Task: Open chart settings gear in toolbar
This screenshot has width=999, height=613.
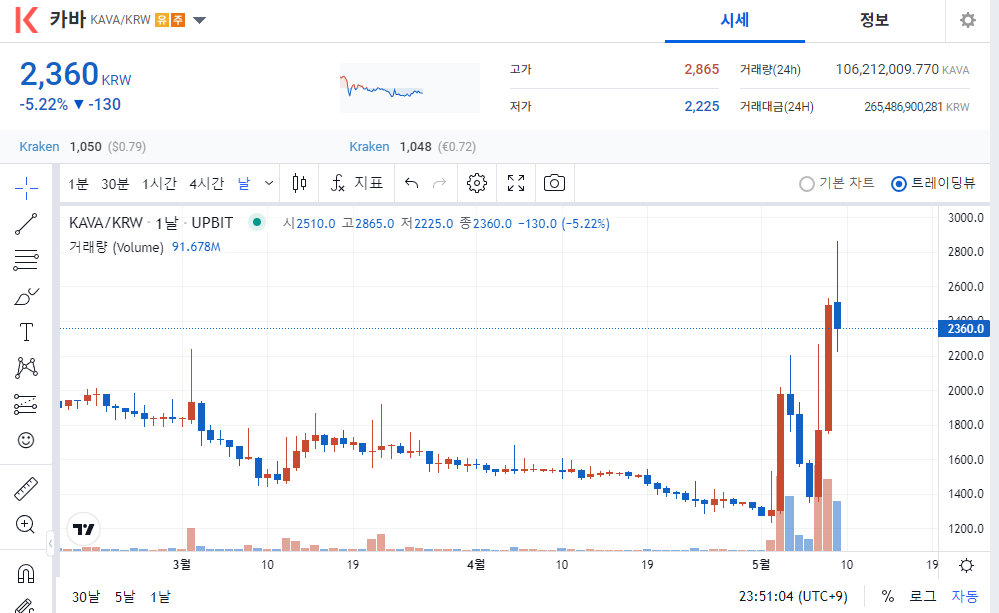Action: tap(477, 184)
